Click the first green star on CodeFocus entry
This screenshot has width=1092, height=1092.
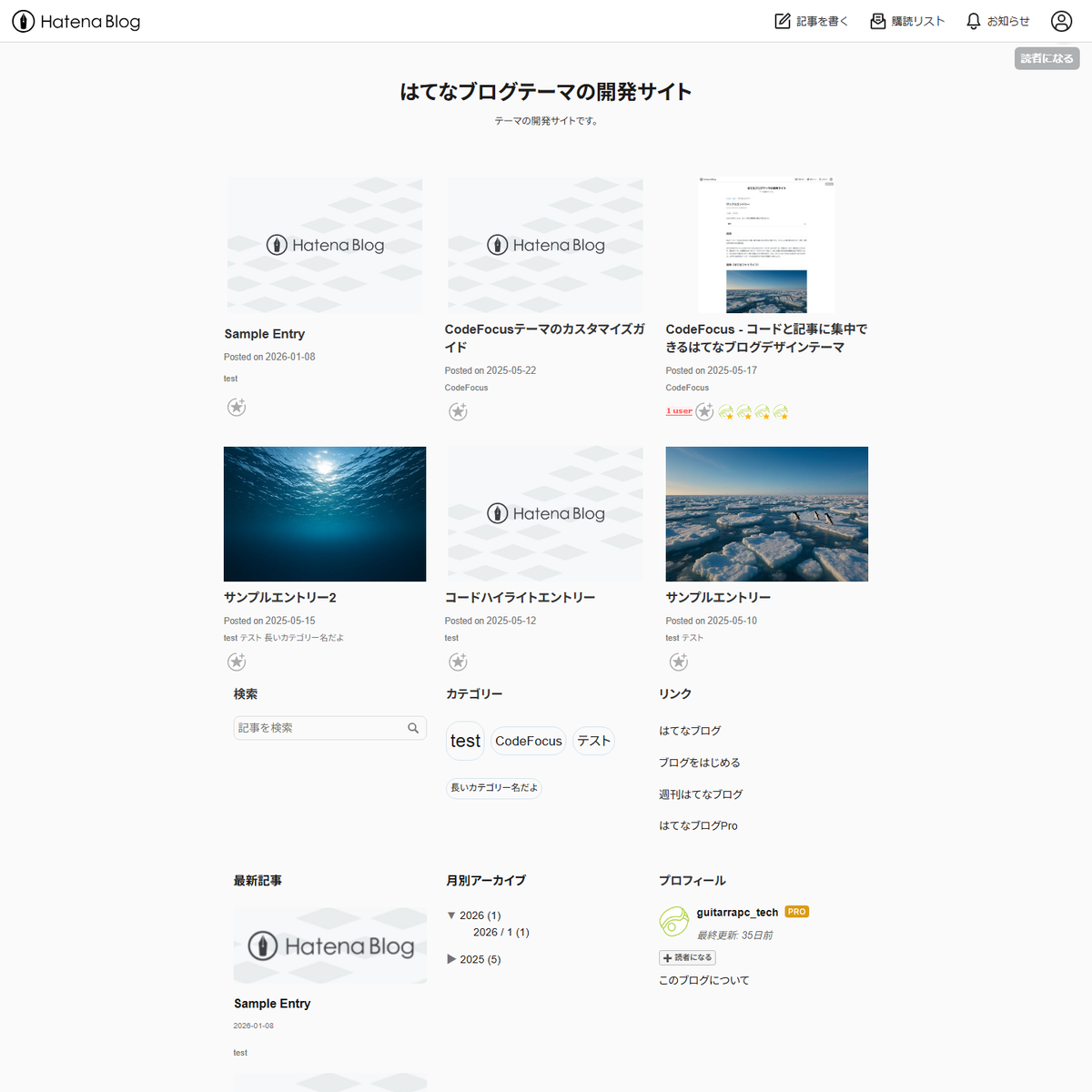click(726, 412)
